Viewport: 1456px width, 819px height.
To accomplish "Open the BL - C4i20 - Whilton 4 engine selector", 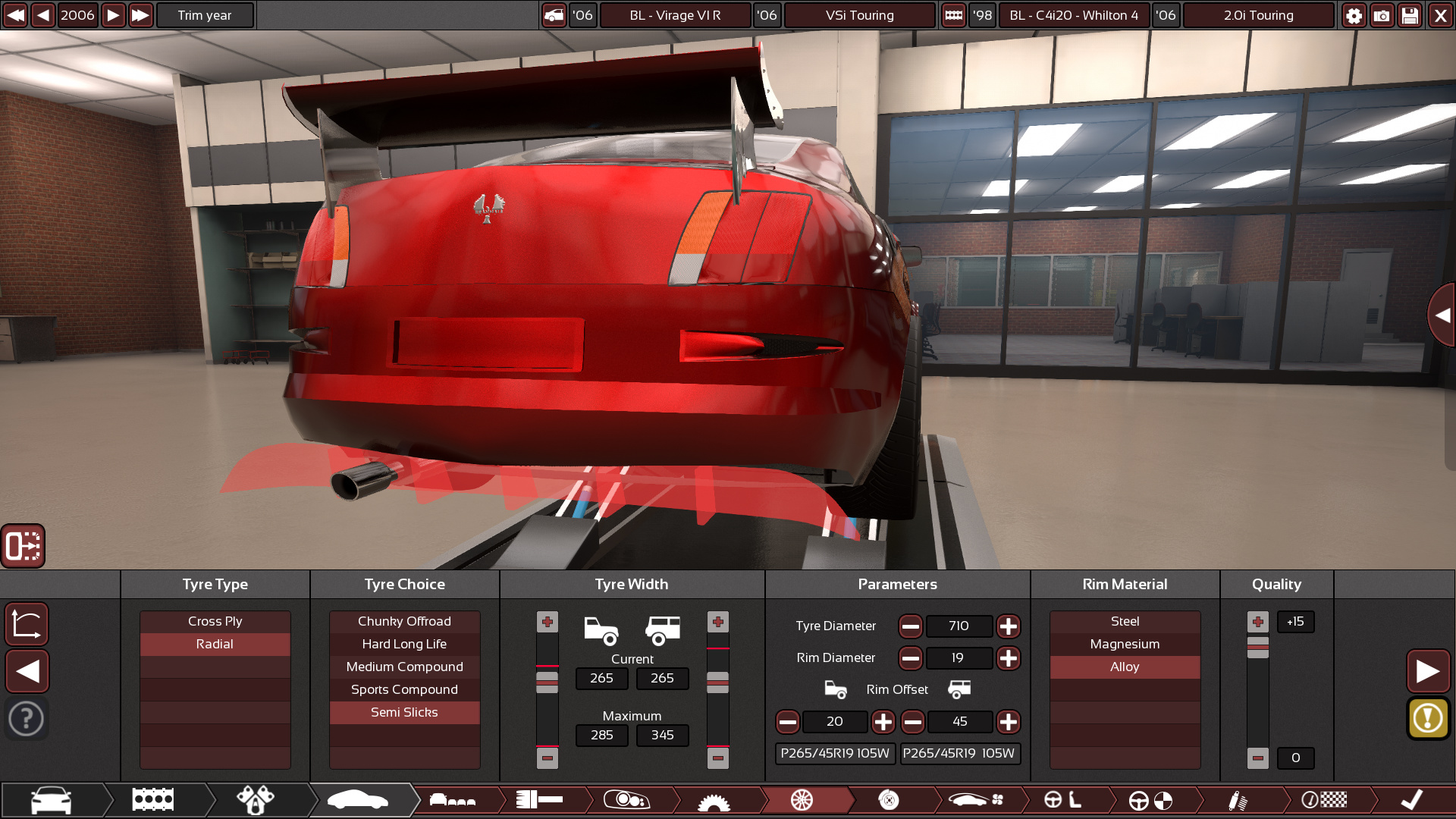I will click(1073, 15).
